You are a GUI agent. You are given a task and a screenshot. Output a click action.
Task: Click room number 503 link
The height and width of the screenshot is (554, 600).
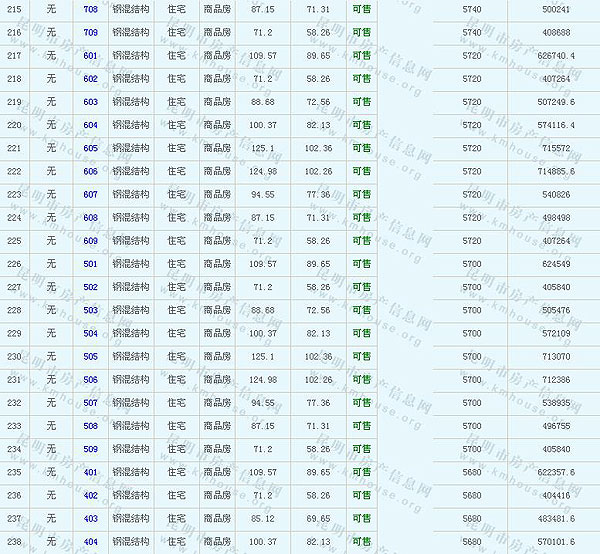pos(90,310)
